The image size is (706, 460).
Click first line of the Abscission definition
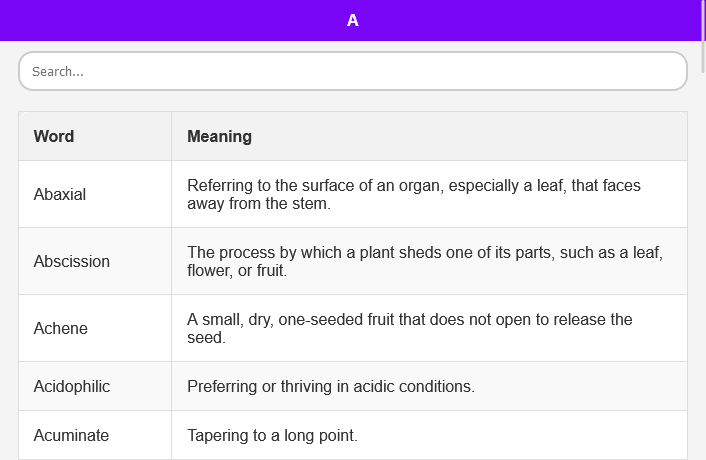pyautogui.click(x=425, y=252)
